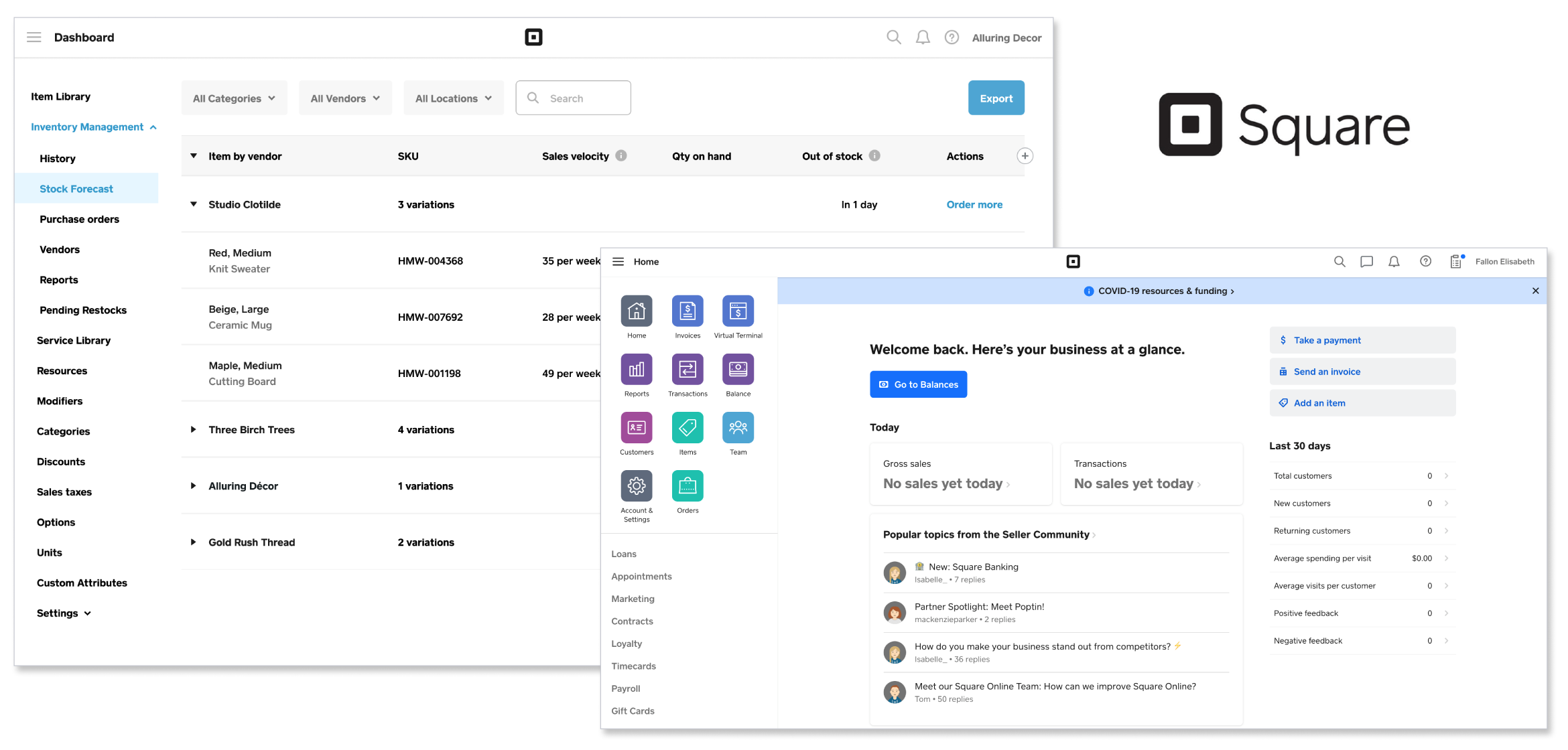Click Take a payment

click(1362, 340)
